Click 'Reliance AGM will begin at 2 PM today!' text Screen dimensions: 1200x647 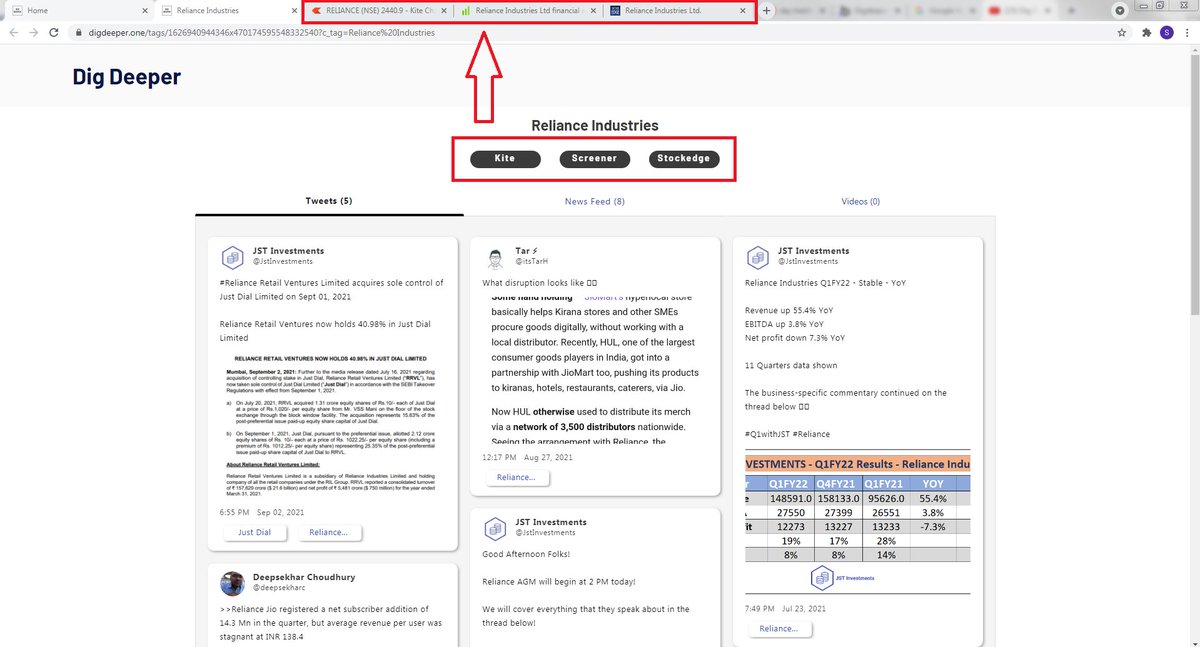pos(560,581)
